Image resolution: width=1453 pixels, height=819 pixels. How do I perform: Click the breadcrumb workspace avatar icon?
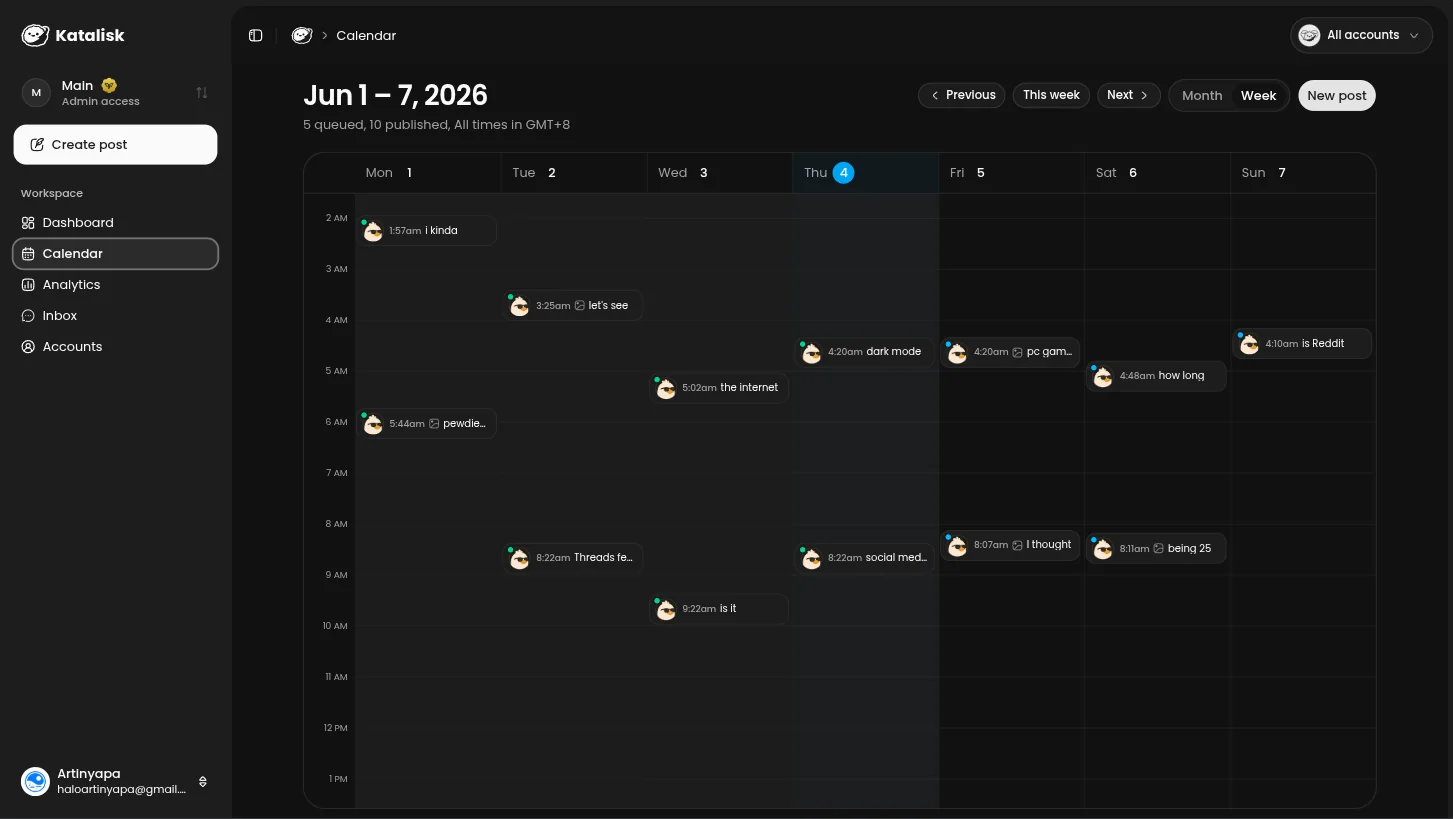302,35
